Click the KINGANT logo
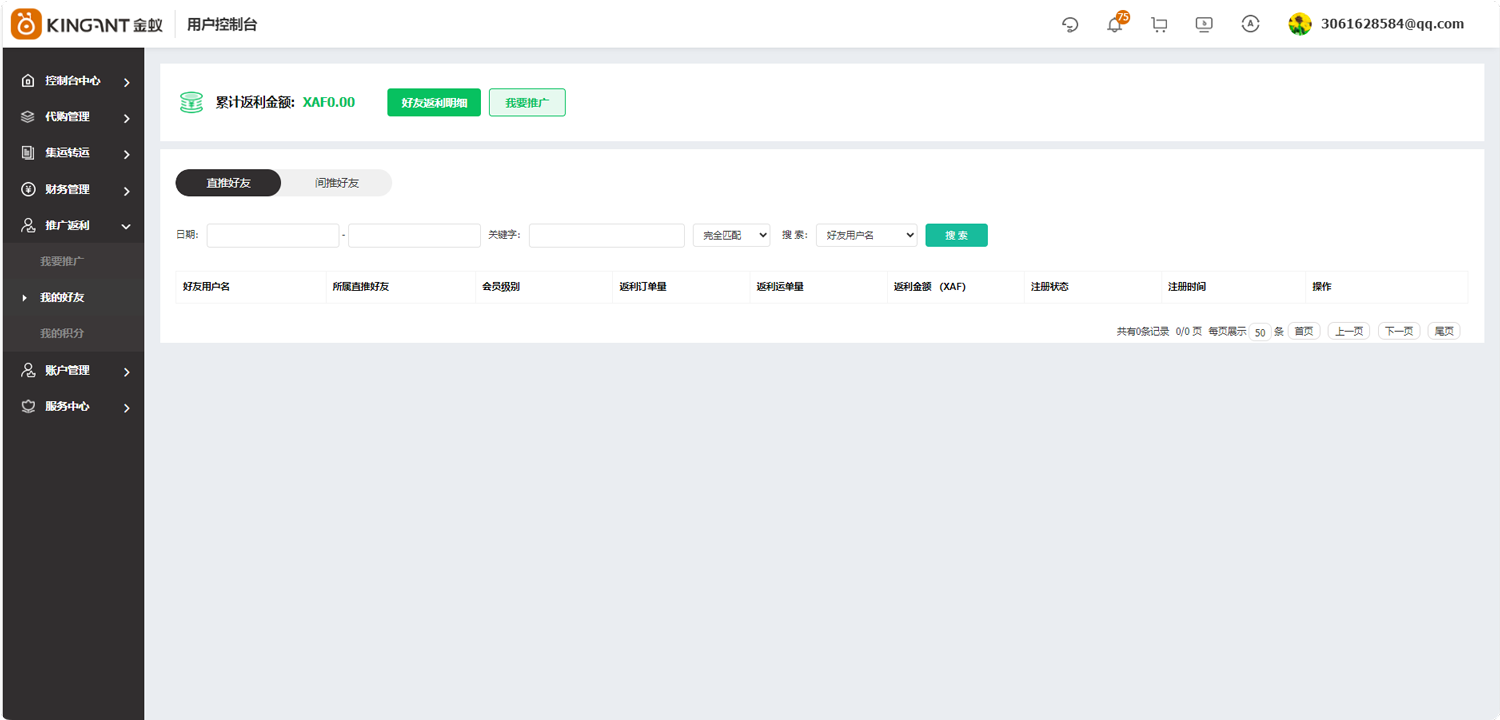This screenshot has height=720, width=1500. (87, 24)
